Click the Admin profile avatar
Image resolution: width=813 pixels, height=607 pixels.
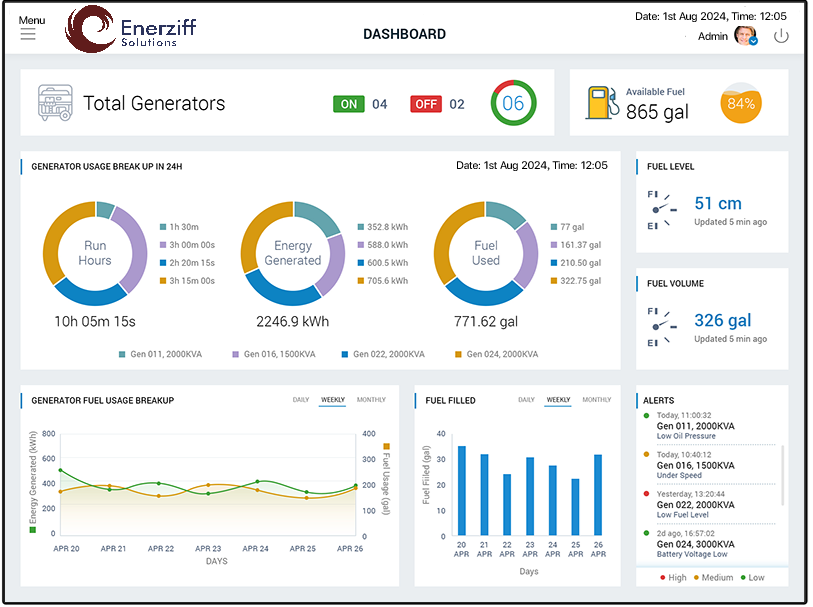tap(745, 36)
